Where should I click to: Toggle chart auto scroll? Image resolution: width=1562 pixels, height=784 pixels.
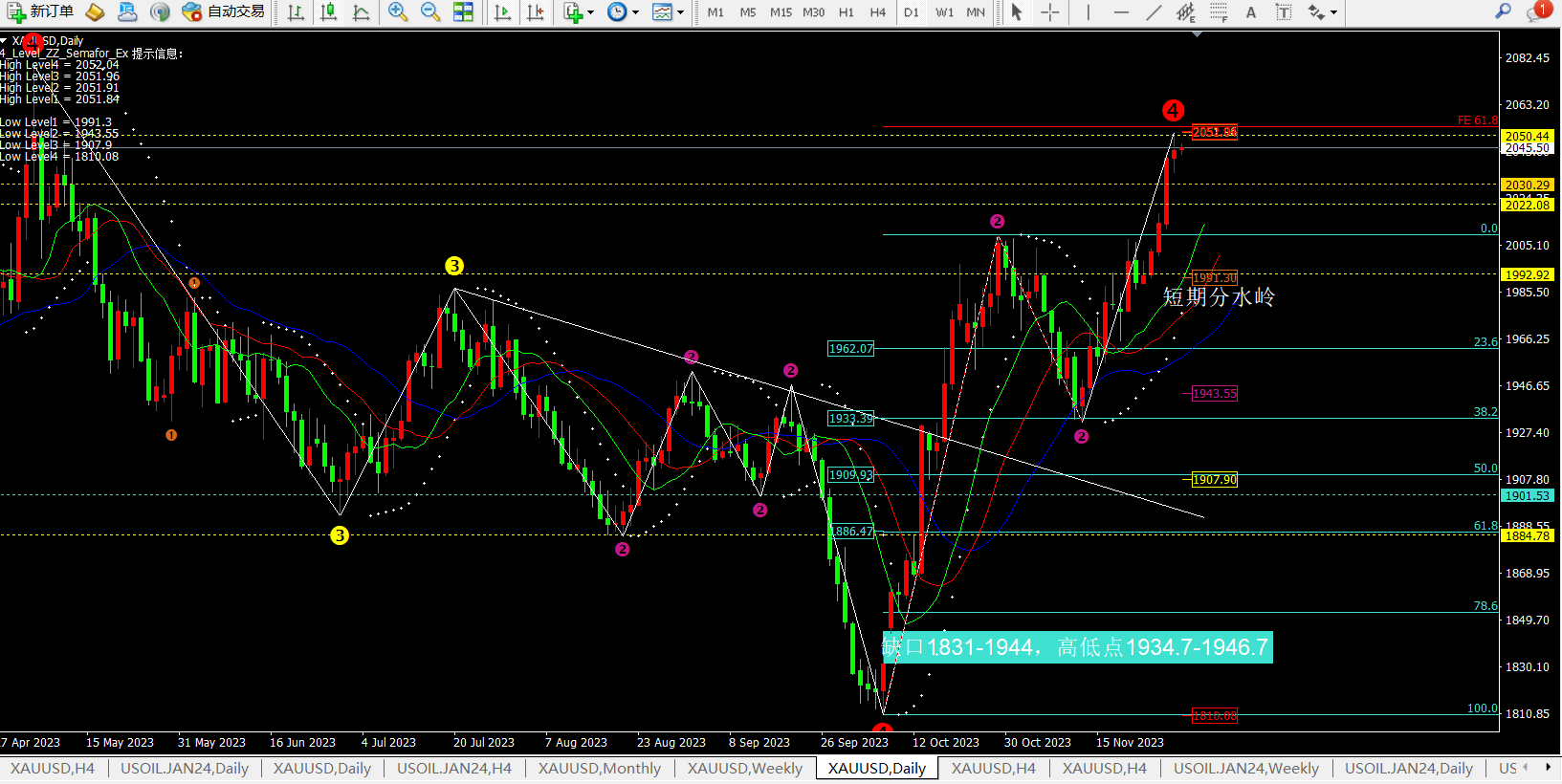503,12
